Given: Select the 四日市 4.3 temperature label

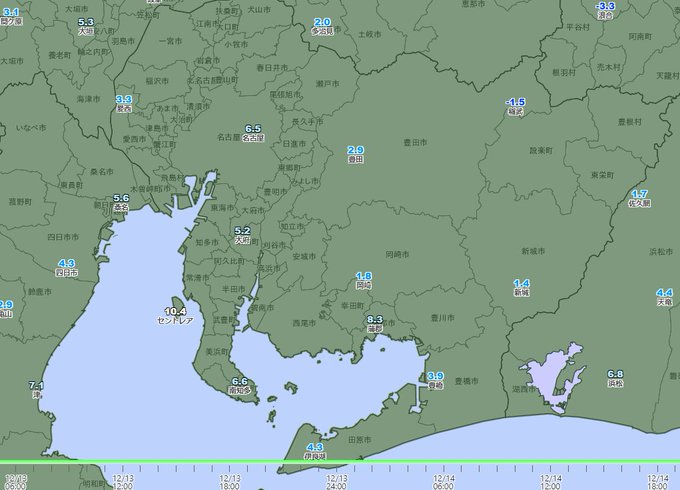Looking at the screenshot, I should click(66, 263).
